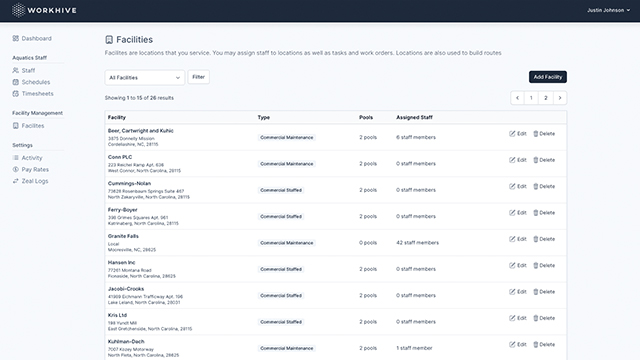Click the Facility column header
The height and width of the screenshot is (360, 640).
click(x=117, y=117)
